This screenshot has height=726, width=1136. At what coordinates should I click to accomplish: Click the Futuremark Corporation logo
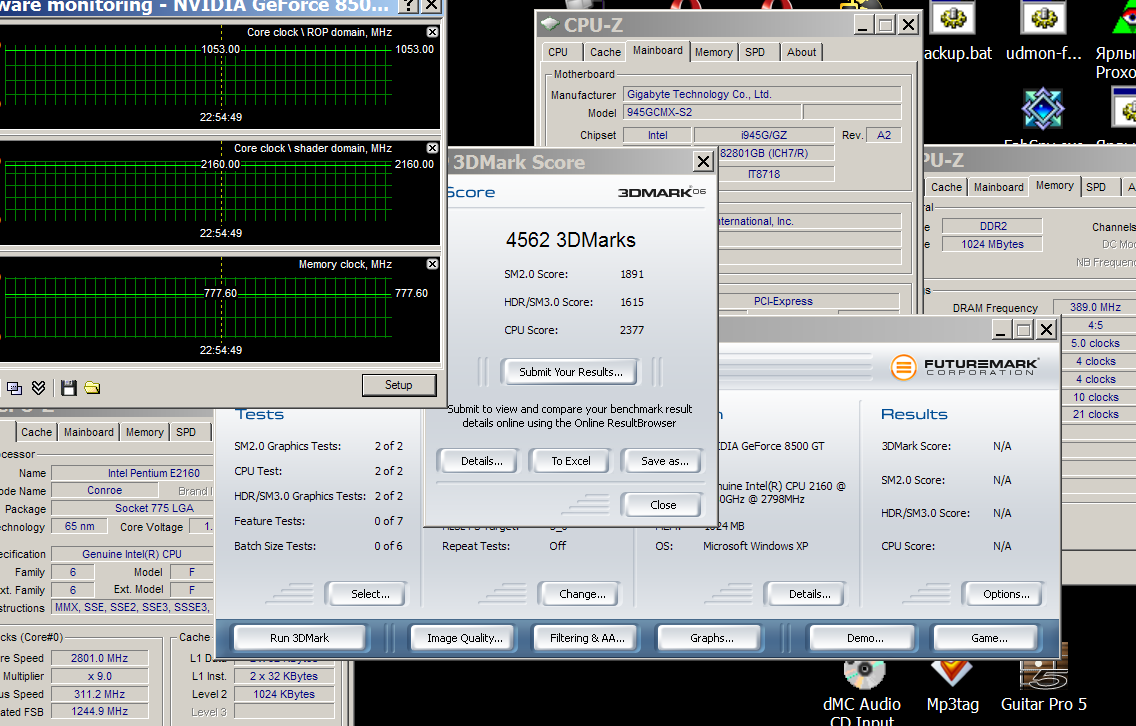tap(964, 367)
